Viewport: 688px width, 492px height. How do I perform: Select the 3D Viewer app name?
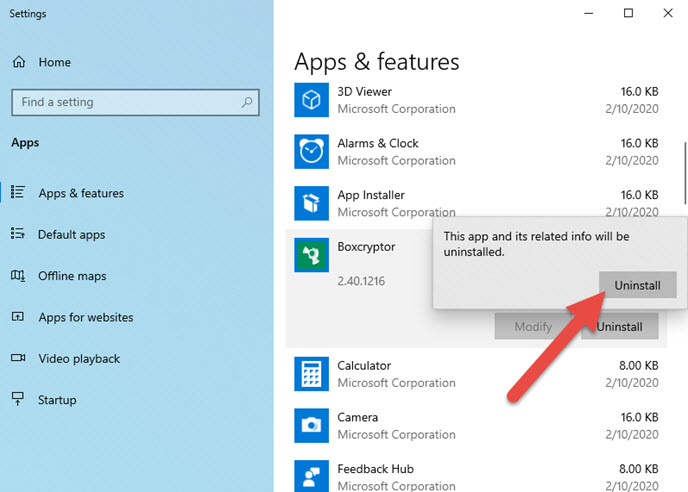coord(364,92)
